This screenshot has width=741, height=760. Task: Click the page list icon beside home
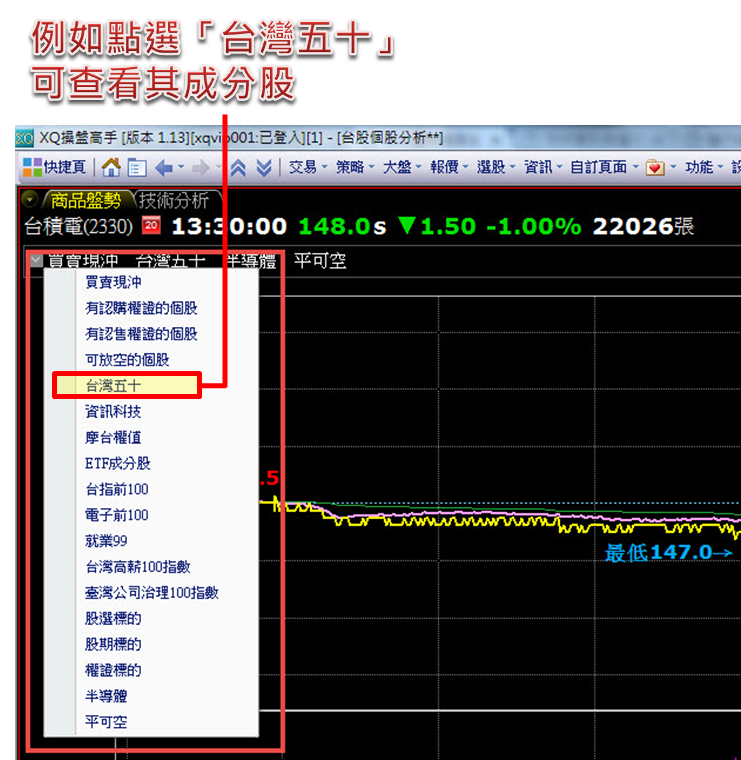point(136,167)
